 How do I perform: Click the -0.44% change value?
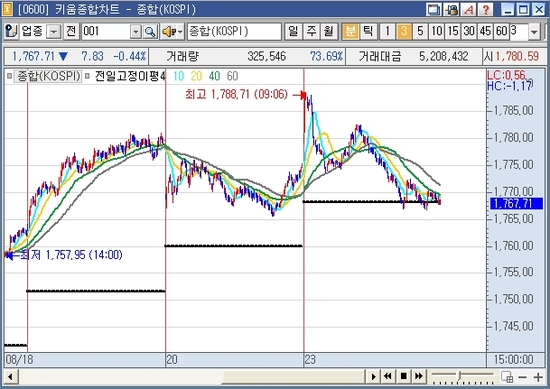click(x=129, y=56)
